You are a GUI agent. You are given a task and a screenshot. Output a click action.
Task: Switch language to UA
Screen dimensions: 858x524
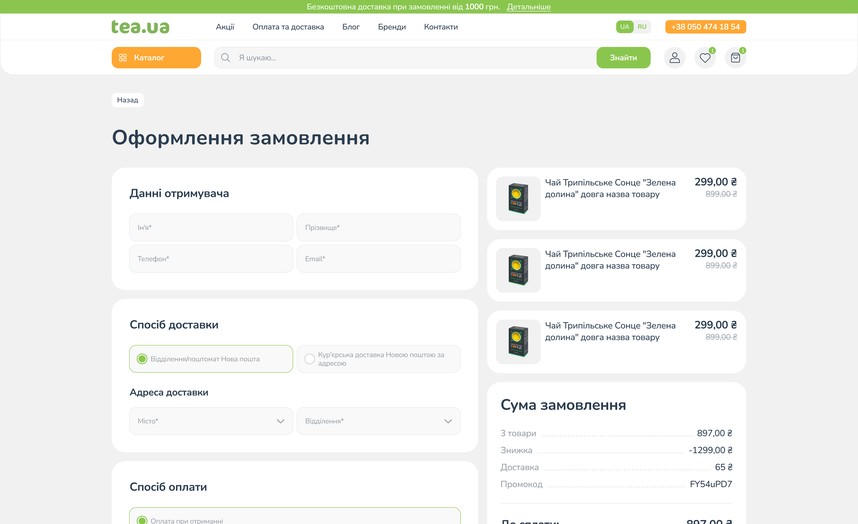coord(624,26)
